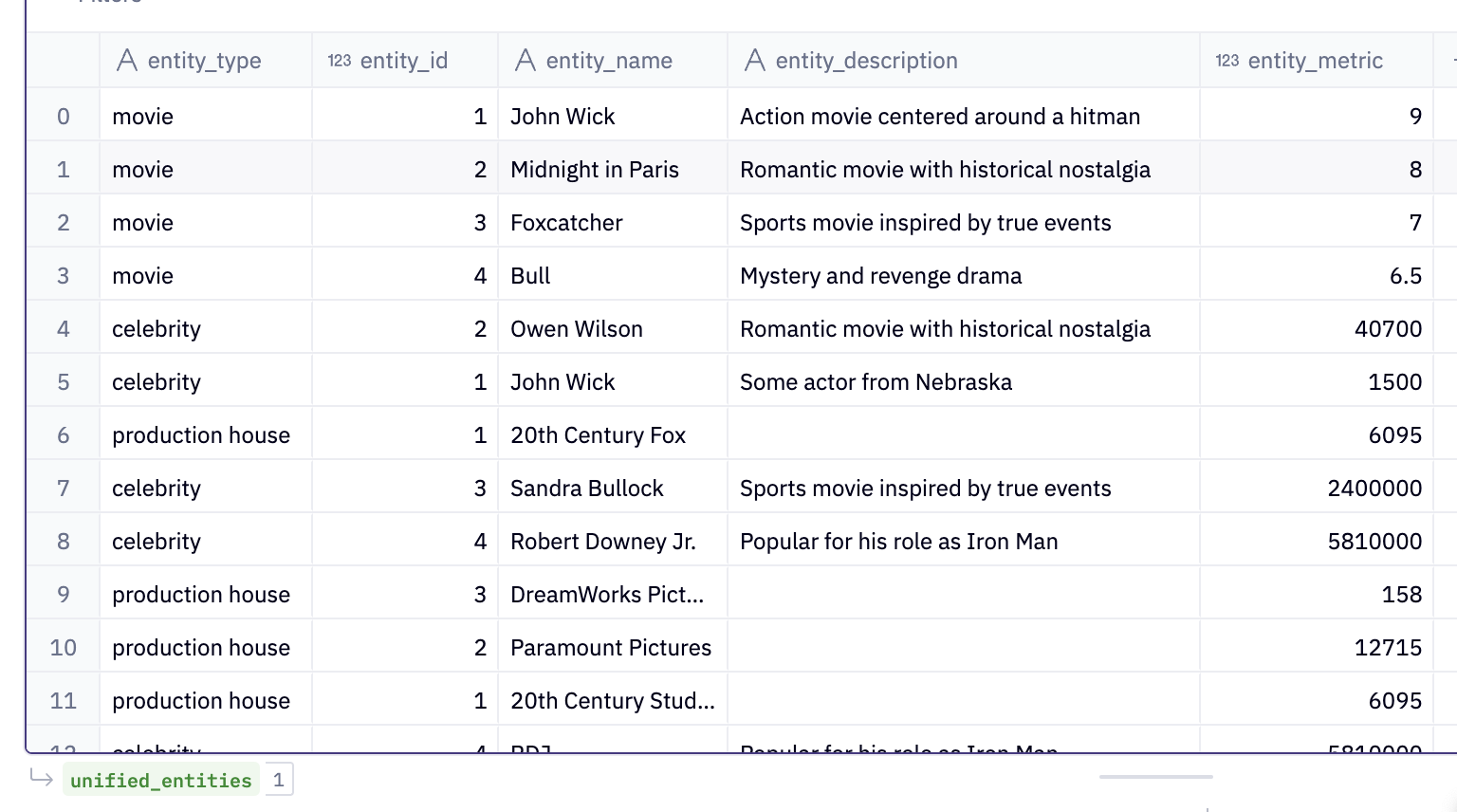Click 'Popular for his role as Iron Man' in row 8

(898, 542)
